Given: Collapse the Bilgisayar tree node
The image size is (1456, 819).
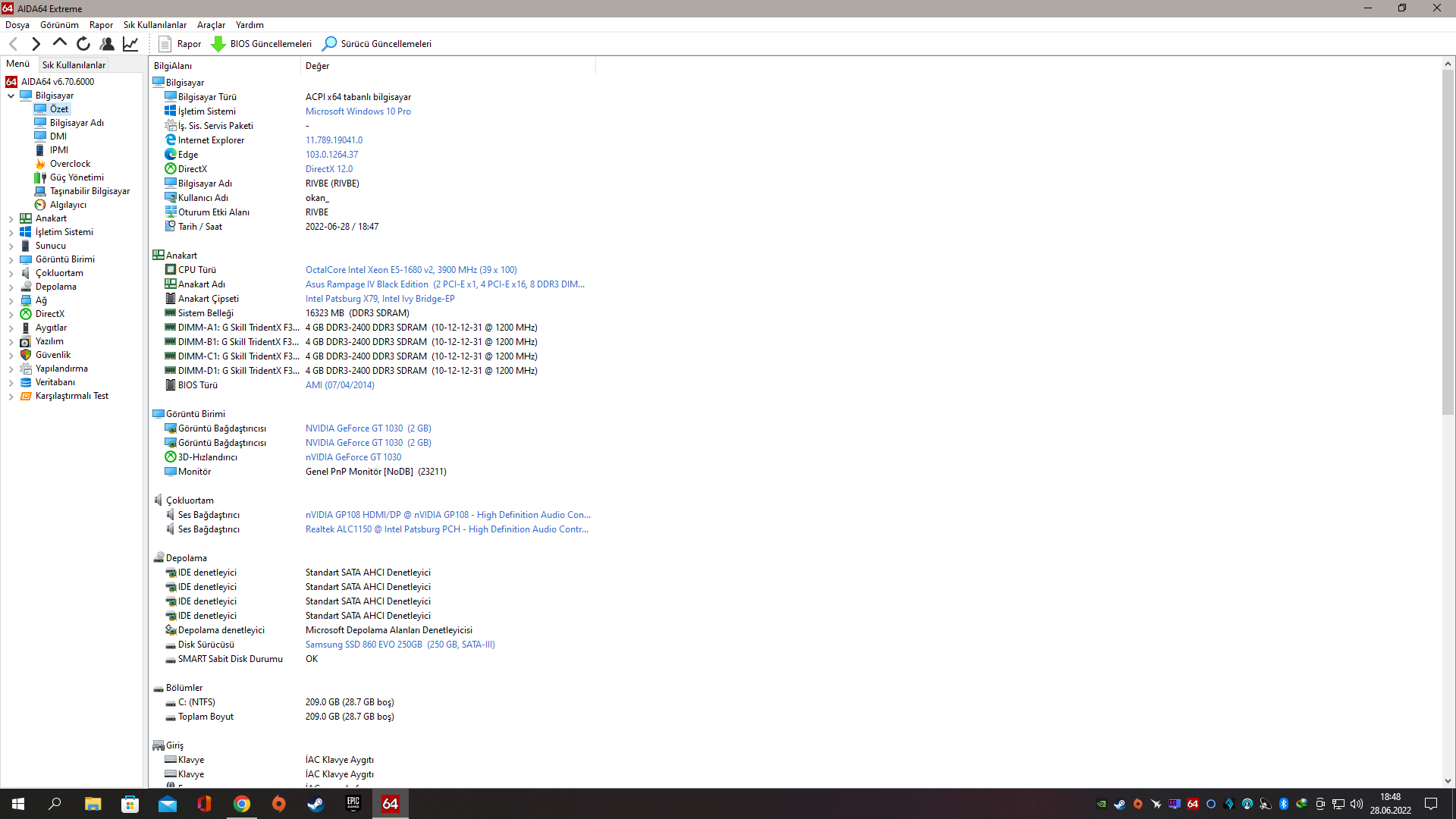Looking at the screenshot, I should point(11,96).
